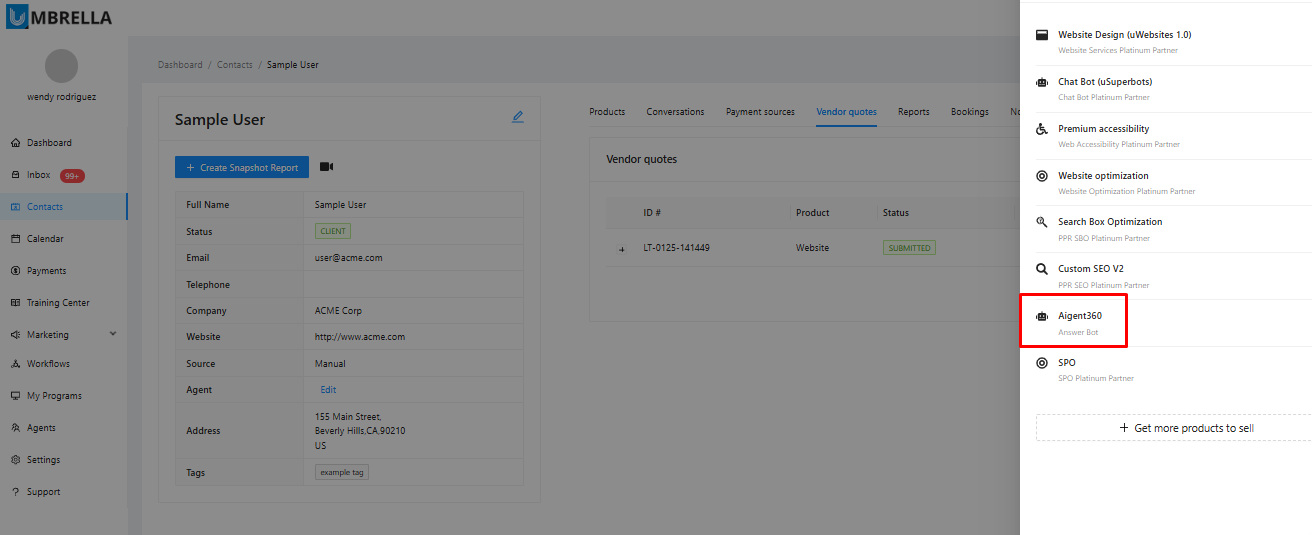
Task: Click the Agent Edit link
Action: tap(328, 390)
